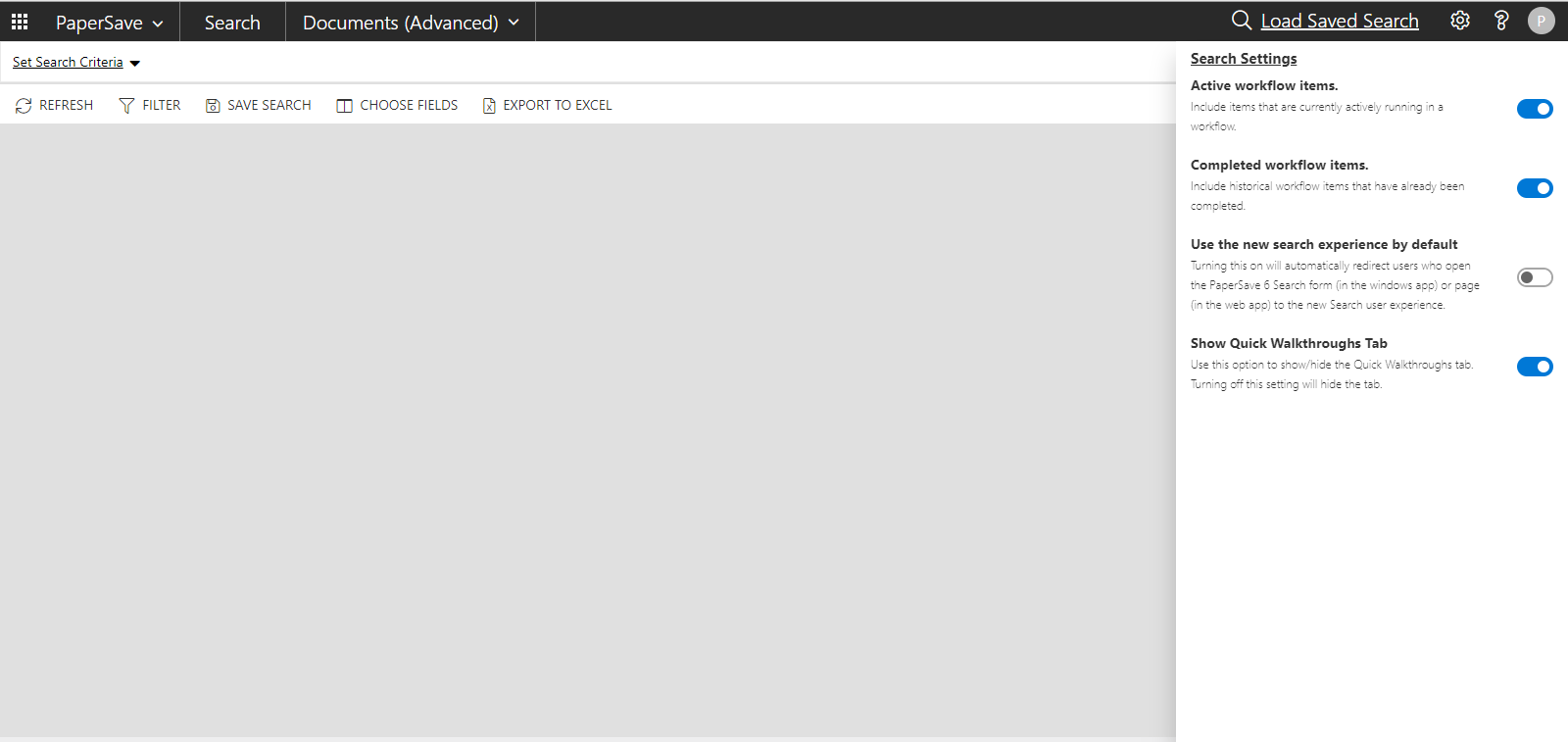Viewport: 1568px width, 742px height.
Task: Open Choose Fields column icon
Action: (x=344, y=106)
